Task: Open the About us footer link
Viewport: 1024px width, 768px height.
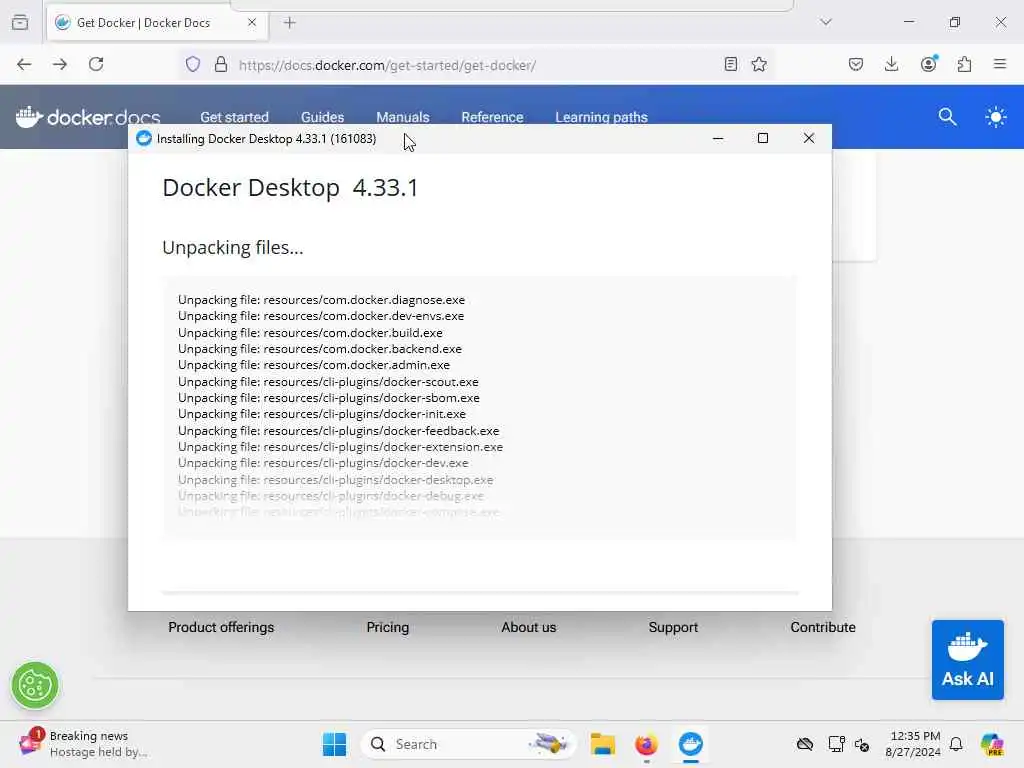Action: (529, 627)
